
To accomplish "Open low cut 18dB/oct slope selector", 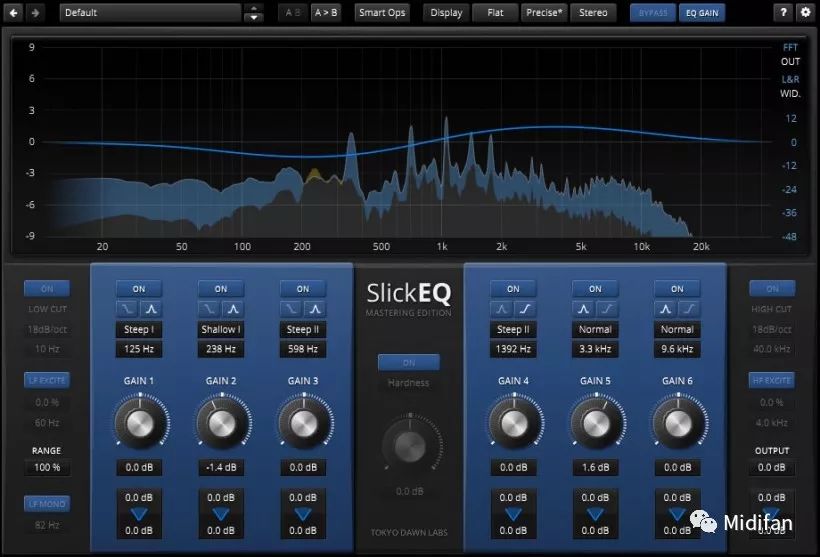I will (47, 329).
